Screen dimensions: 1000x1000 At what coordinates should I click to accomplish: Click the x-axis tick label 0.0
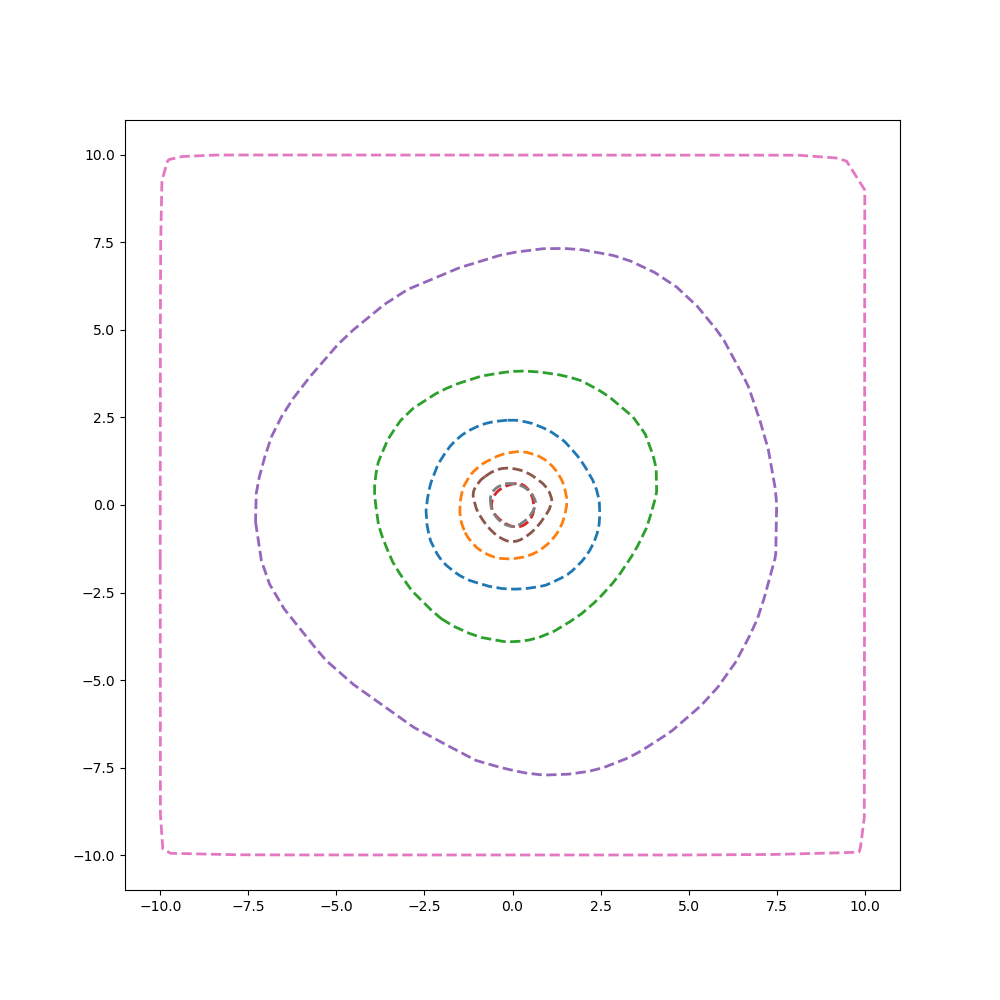coord(513,906)
